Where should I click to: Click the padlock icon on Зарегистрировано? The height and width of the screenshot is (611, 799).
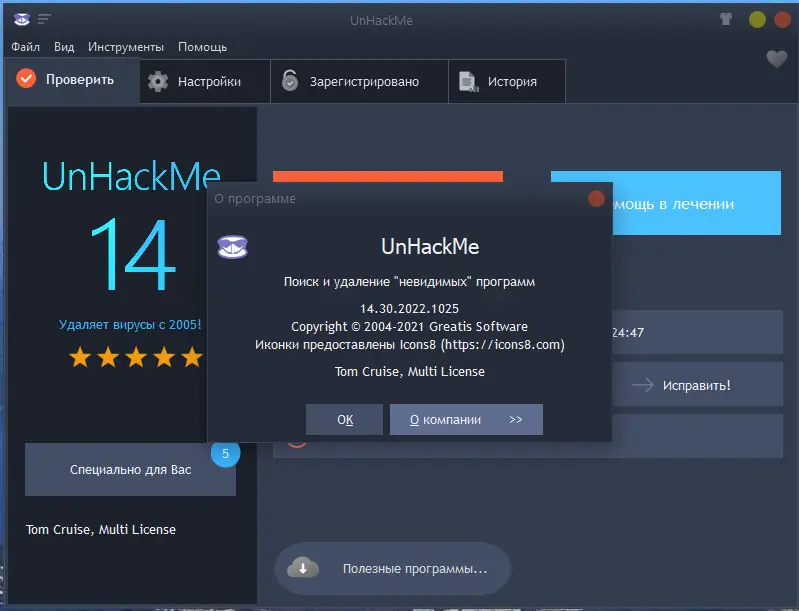(290, 81)
